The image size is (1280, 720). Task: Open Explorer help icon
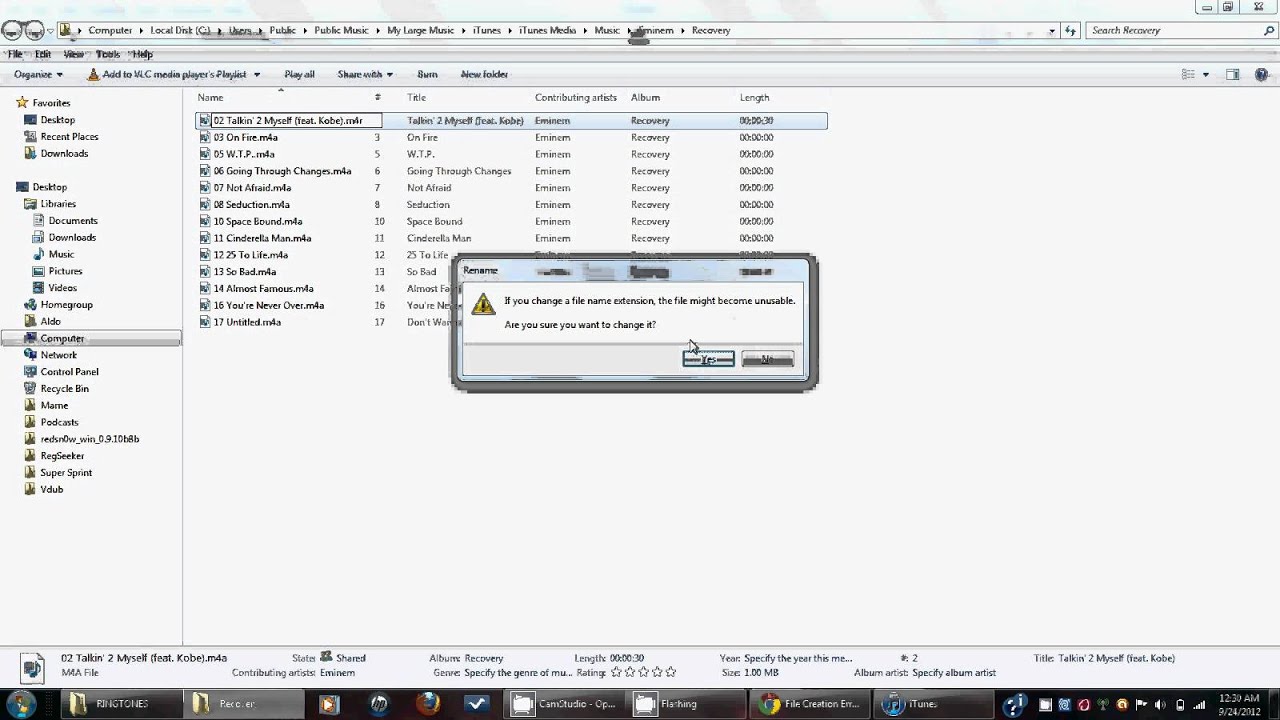(1262, 75)
